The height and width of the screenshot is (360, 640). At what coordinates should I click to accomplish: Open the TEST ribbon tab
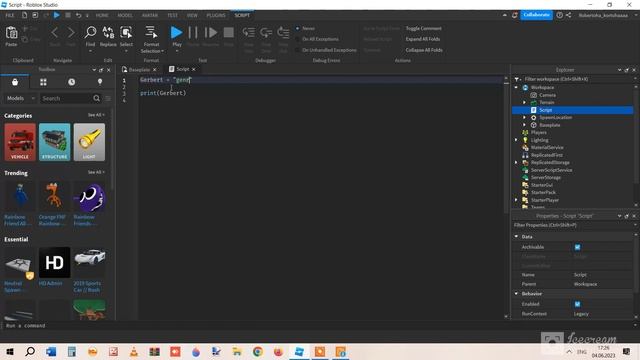coord(172,15)
